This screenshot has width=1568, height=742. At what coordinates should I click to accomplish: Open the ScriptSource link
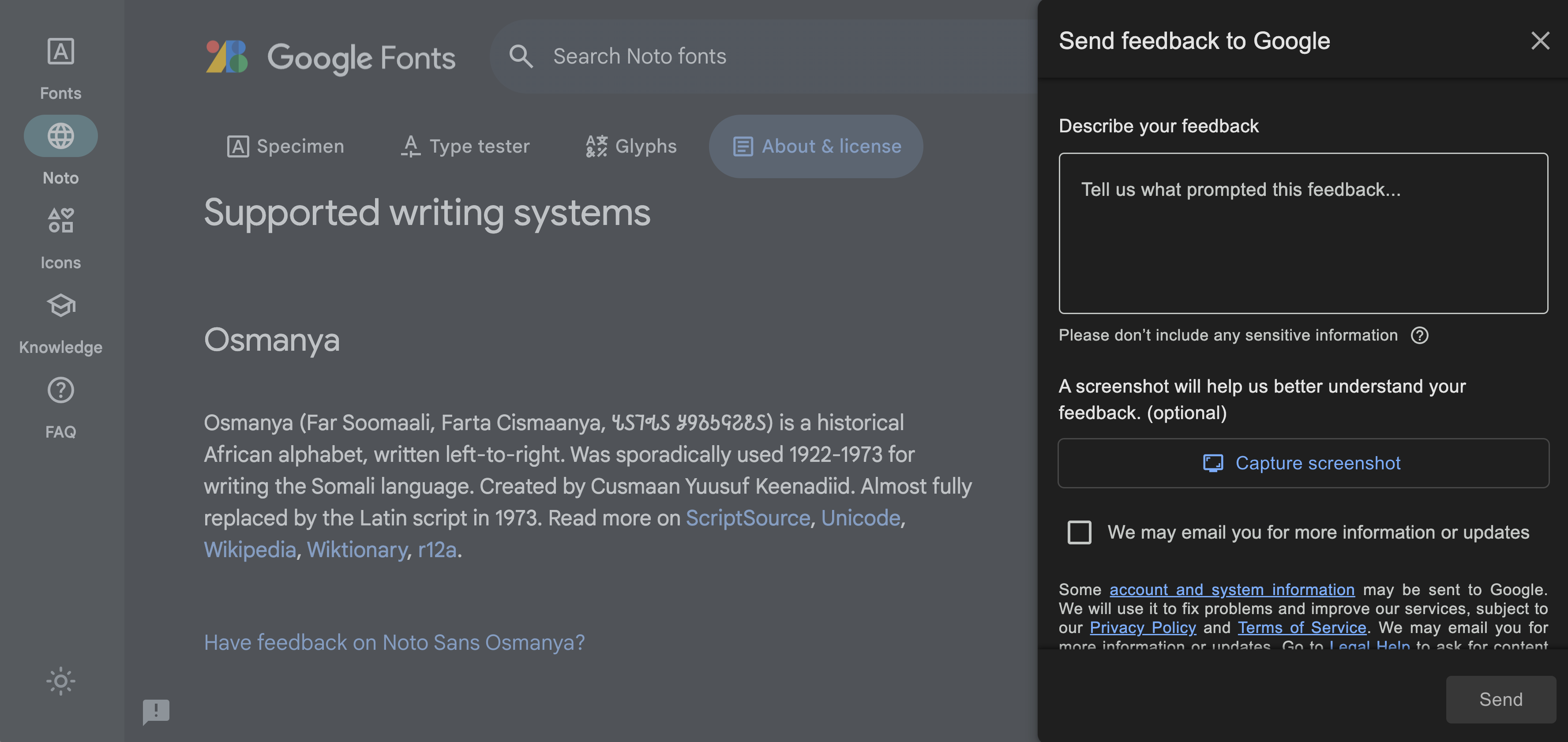point(747,518)
